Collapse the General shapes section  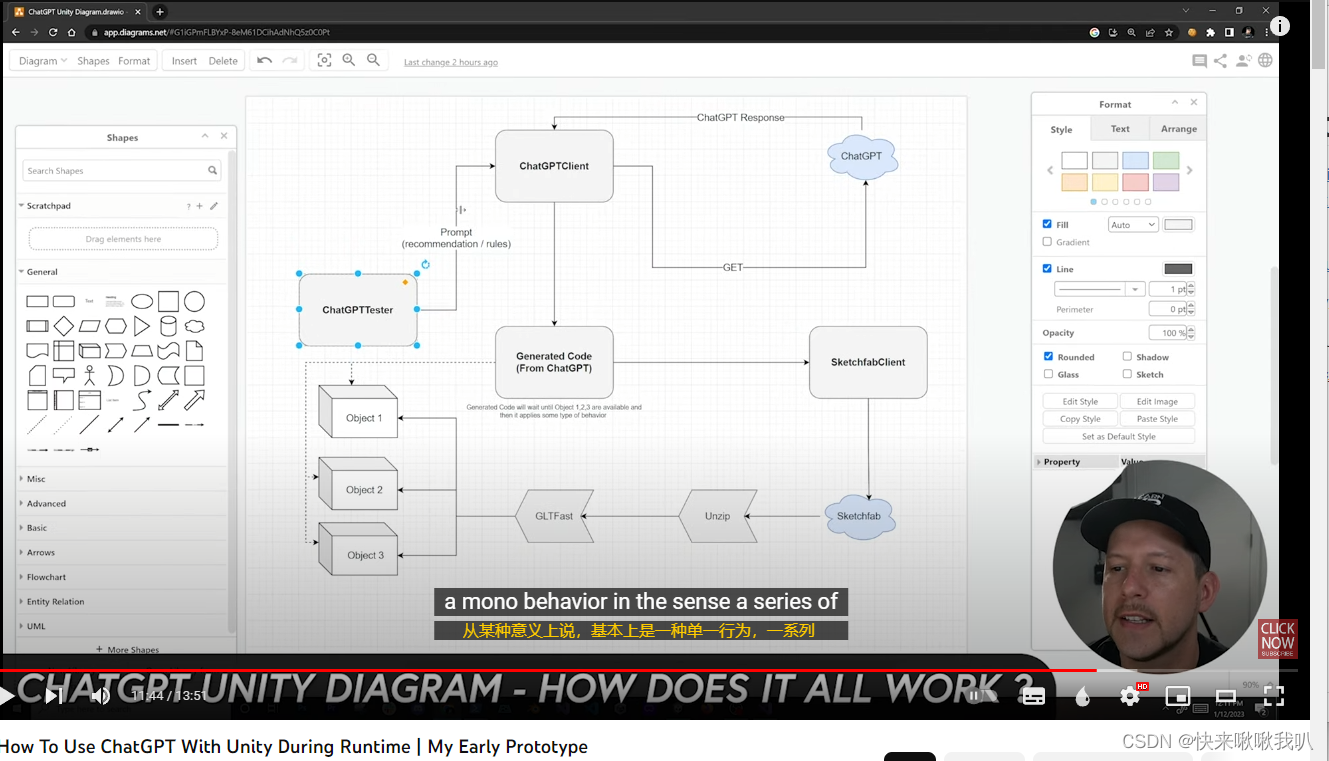coord(39,272)
